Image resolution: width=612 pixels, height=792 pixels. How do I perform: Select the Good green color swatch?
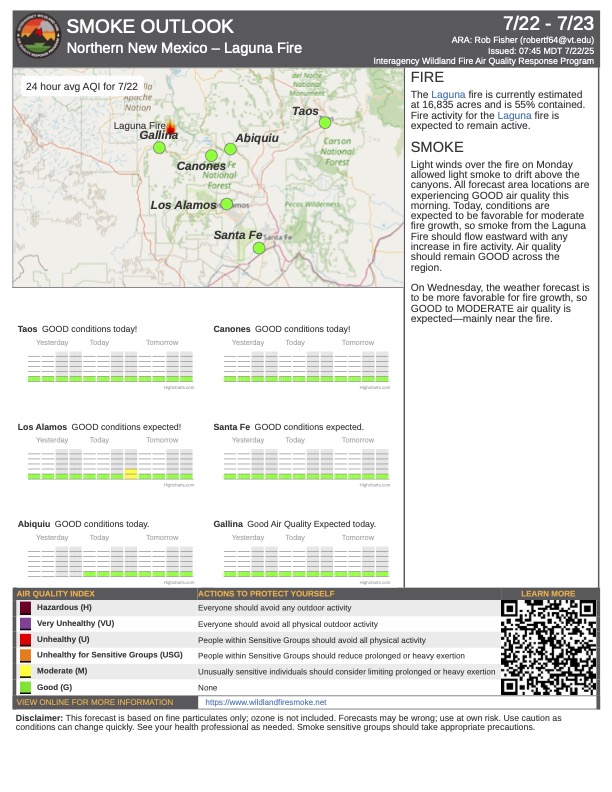click(x=25, y=688)
